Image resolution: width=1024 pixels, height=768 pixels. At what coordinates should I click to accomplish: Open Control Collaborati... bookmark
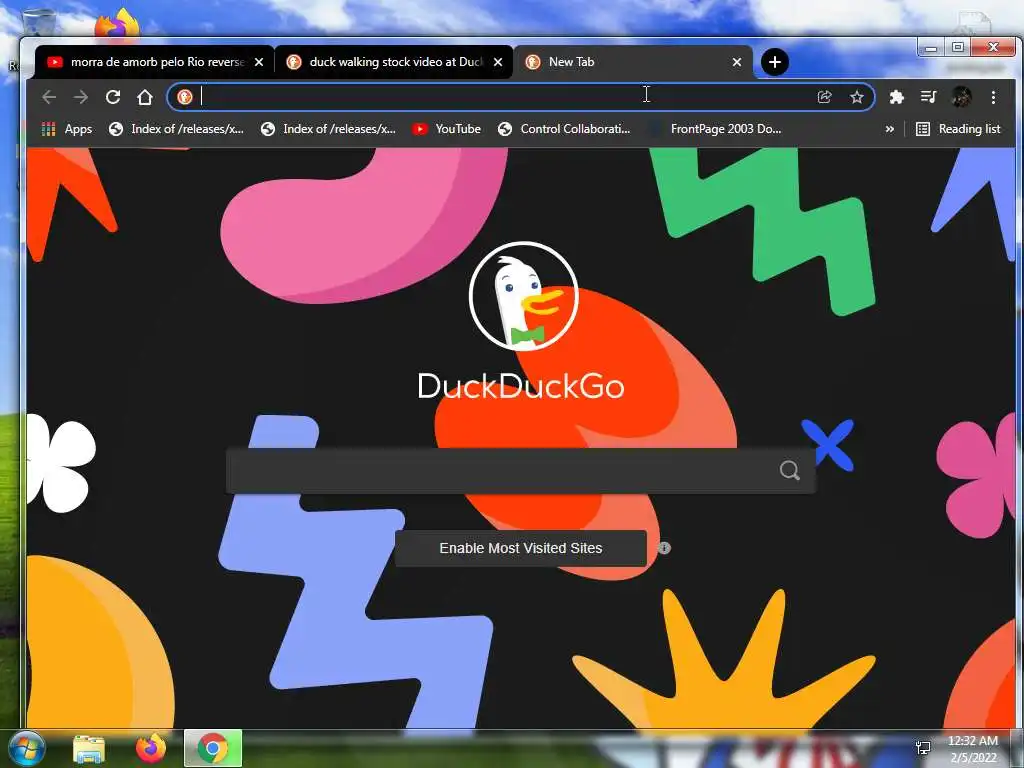[x=564, y=129]
